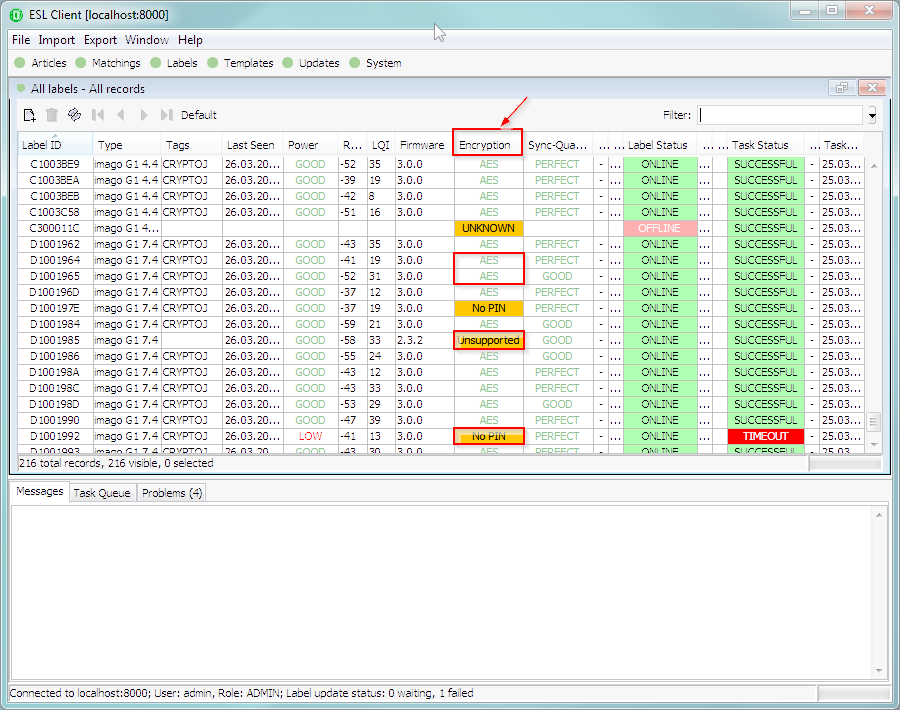Restore the All labels sub-window

pos(841,88)
